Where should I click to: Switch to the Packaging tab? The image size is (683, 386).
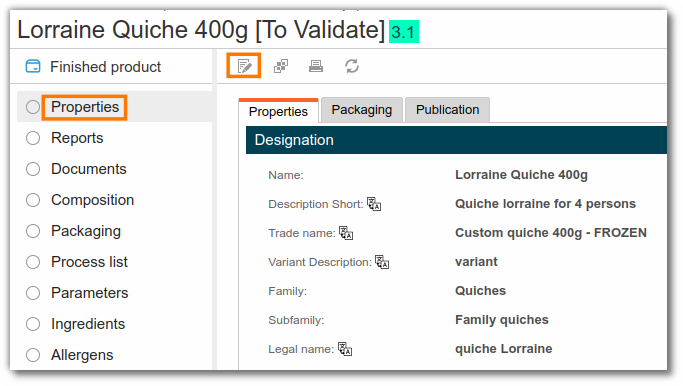362,110
